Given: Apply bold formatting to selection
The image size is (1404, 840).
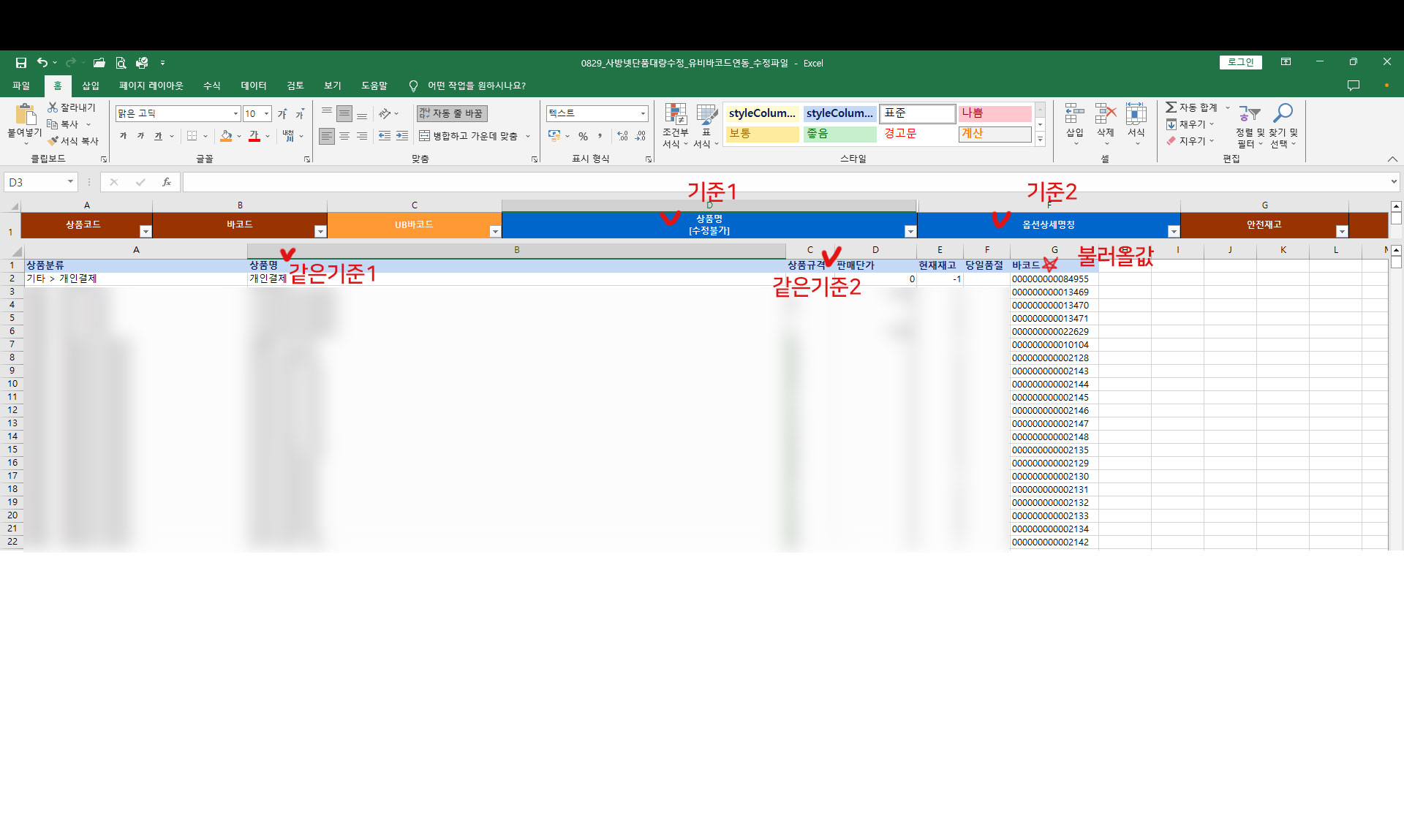Looking at the screenshot, I should click(x=123, y=136).
